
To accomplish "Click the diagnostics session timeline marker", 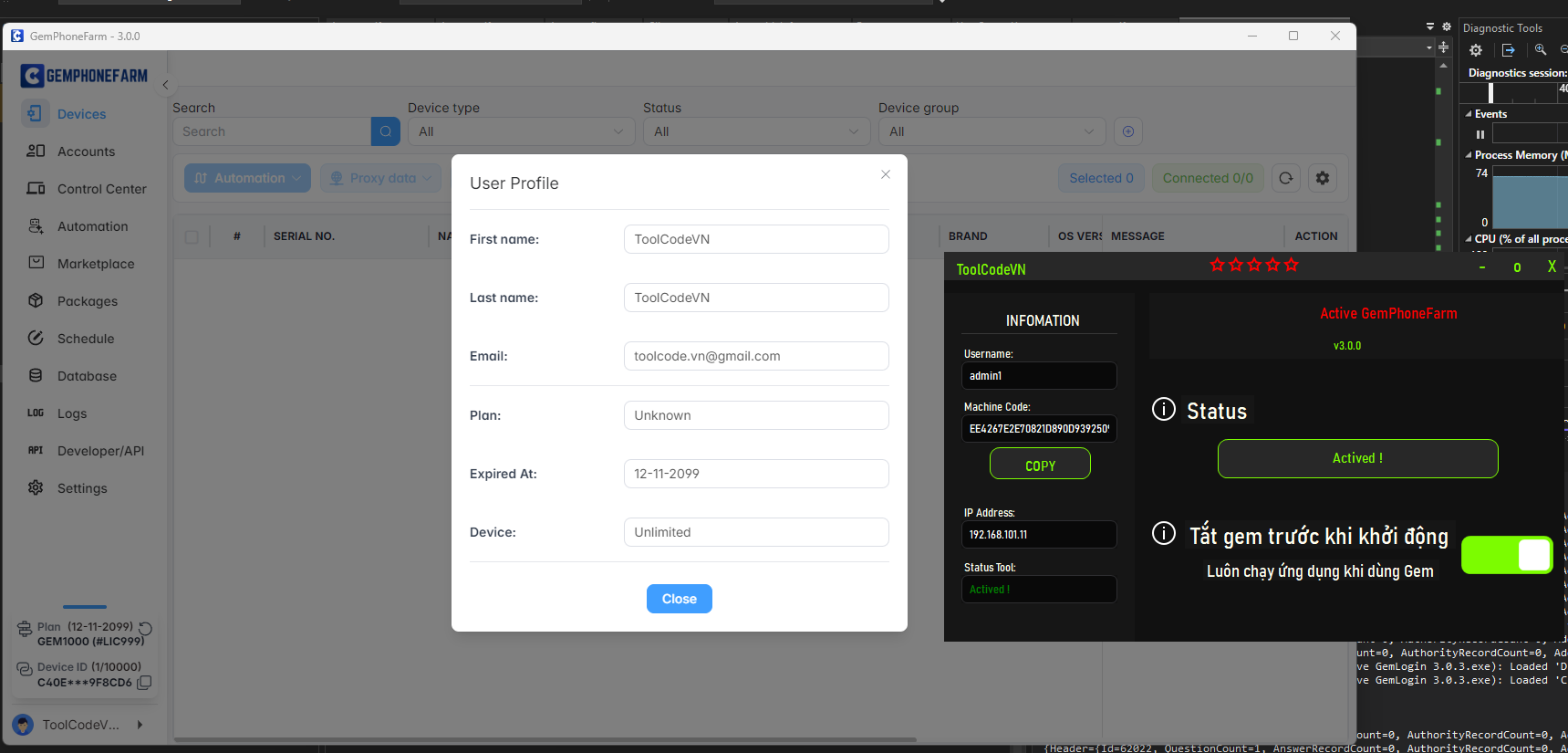I will [x=1490, y=92].
